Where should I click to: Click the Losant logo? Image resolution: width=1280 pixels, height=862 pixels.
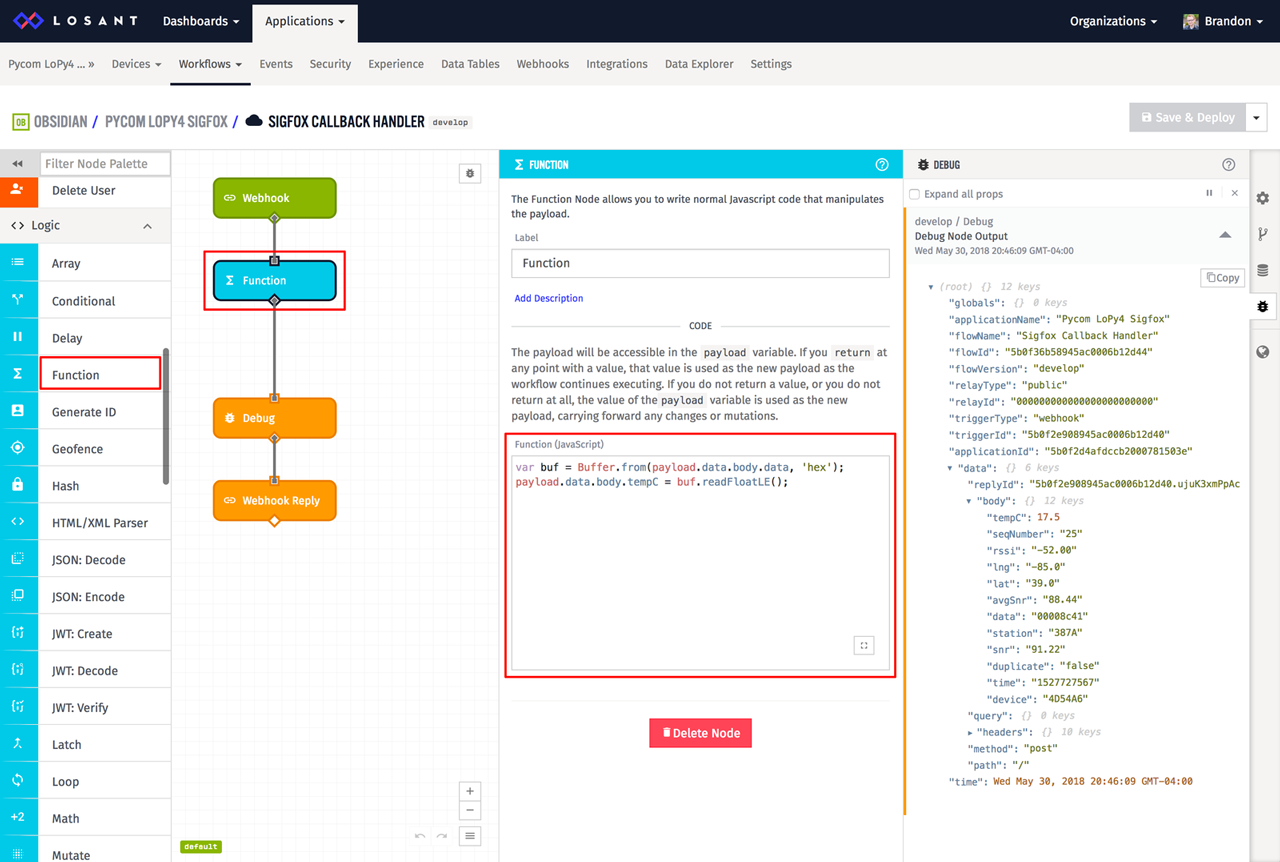[x=73, y=21]
